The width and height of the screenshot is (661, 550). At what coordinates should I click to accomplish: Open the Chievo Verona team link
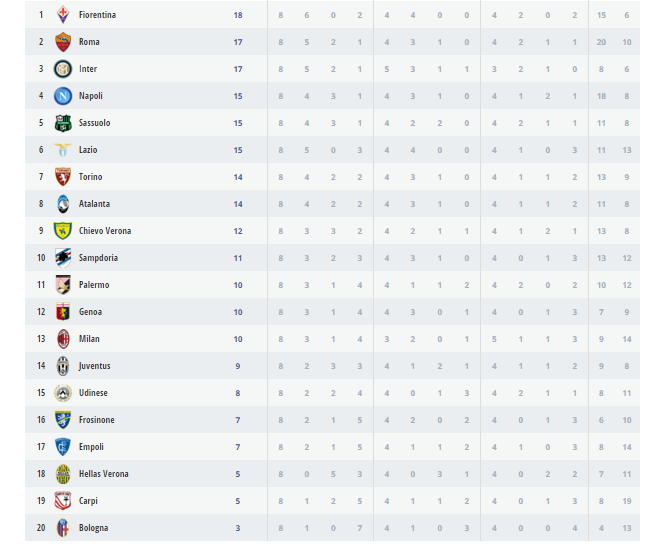click(104, 231)
